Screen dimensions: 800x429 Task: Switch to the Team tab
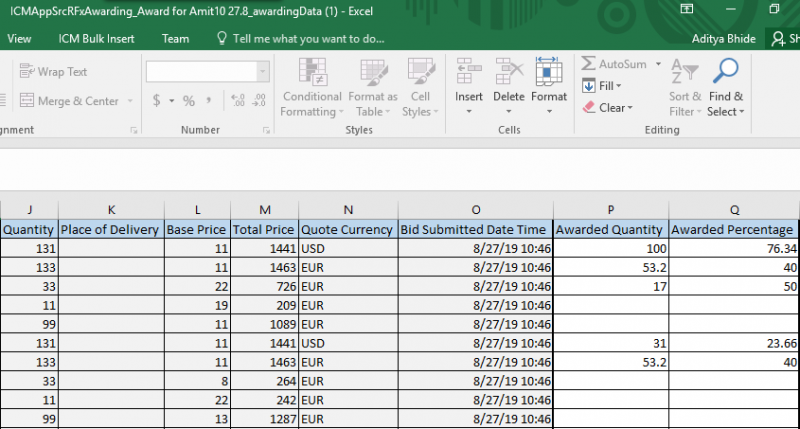point(175,39)
